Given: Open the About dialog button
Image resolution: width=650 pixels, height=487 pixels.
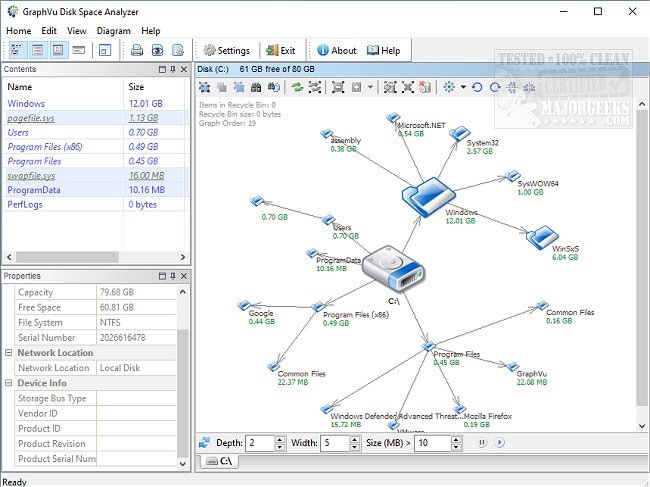Looking at the screenshot, I should (337, 51).
